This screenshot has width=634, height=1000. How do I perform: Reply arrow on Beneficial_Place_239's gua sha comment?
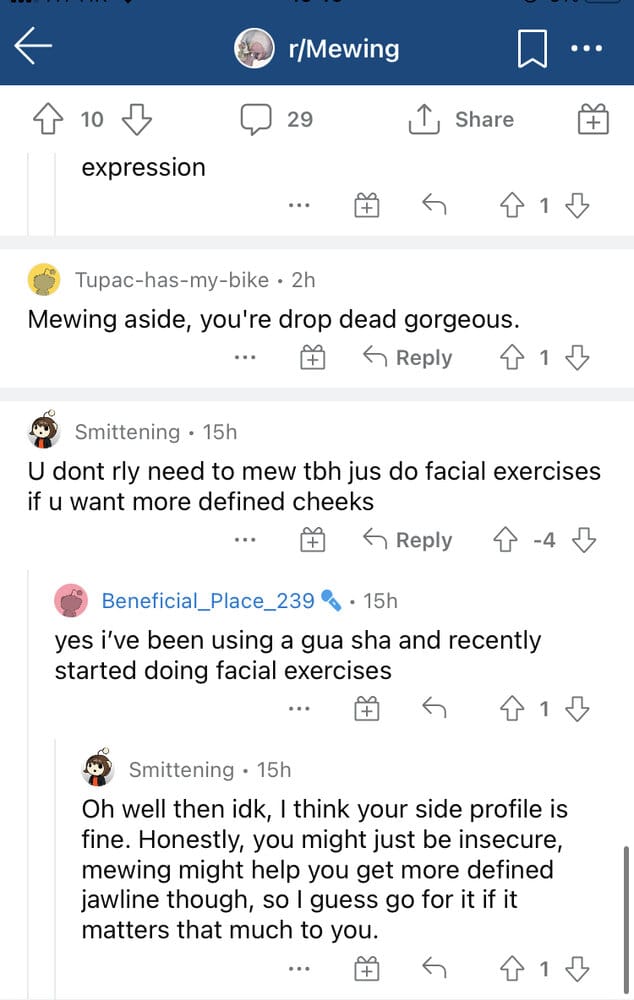coord(433,709)
